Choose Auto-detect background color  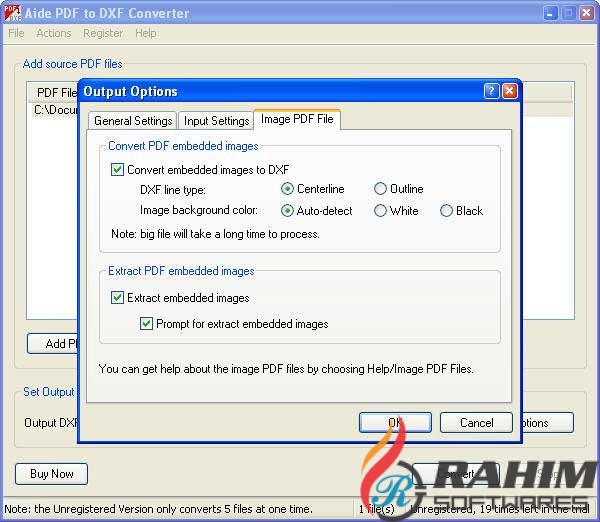[287, 210]
